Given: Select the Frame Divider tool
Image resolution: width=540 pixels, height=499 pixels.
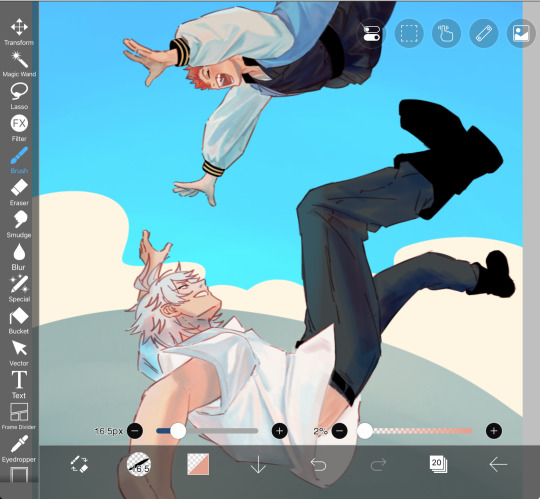Looking at the screenshot, I should click(x=19, y=417).
